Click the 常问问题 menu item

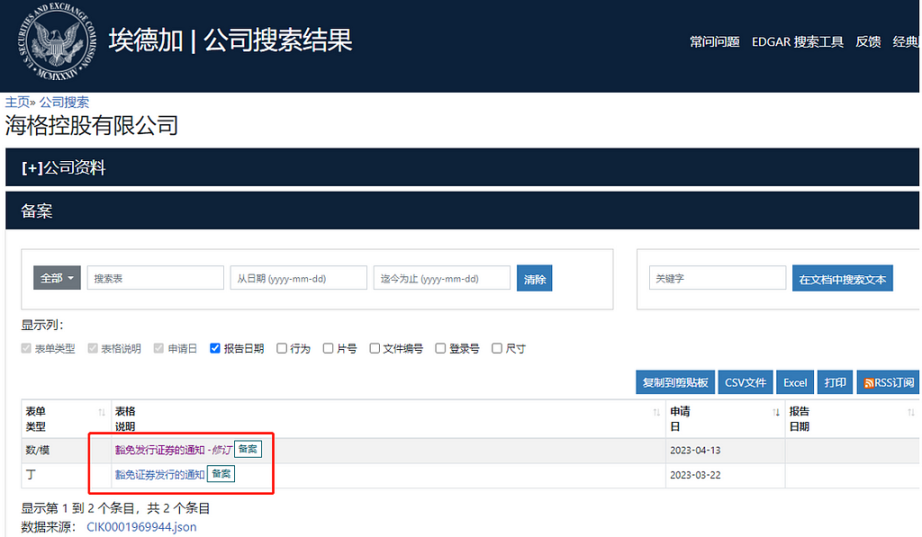click(714, 42)
